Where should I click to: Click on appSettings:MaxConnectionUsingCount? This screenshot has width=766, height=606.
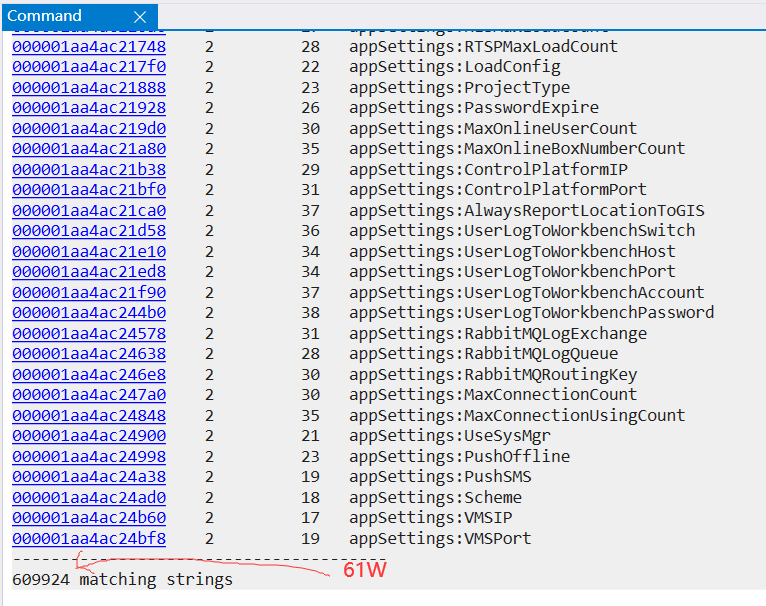[517, 416]
